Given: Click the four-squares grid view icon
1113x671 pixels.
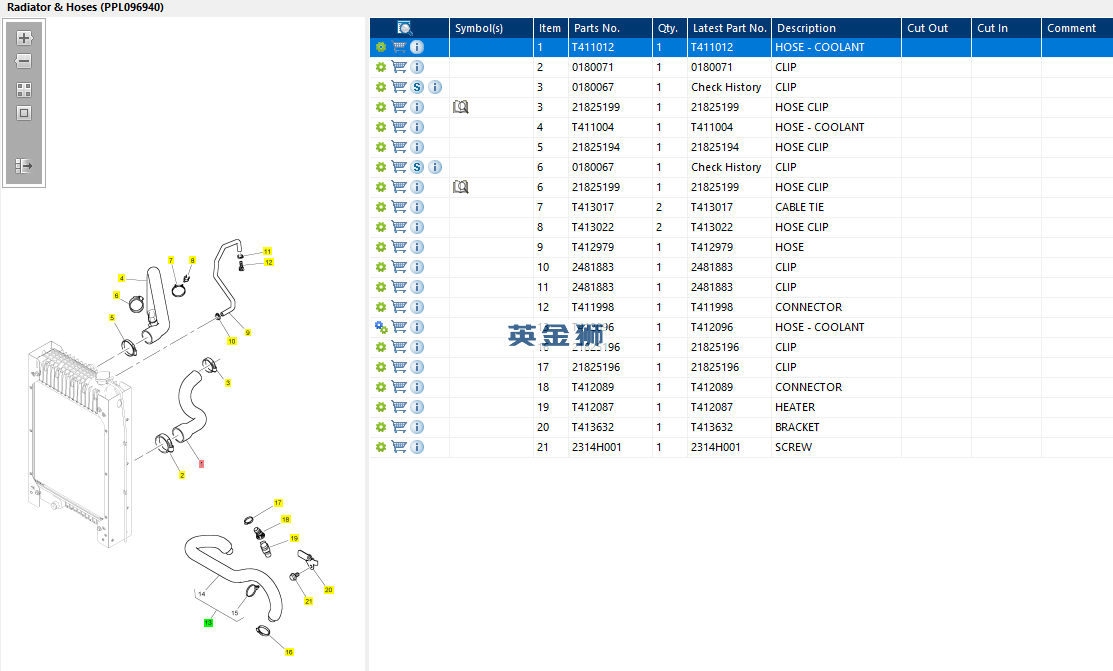Looking at the screenshot, I should click(x=24, y=89).
